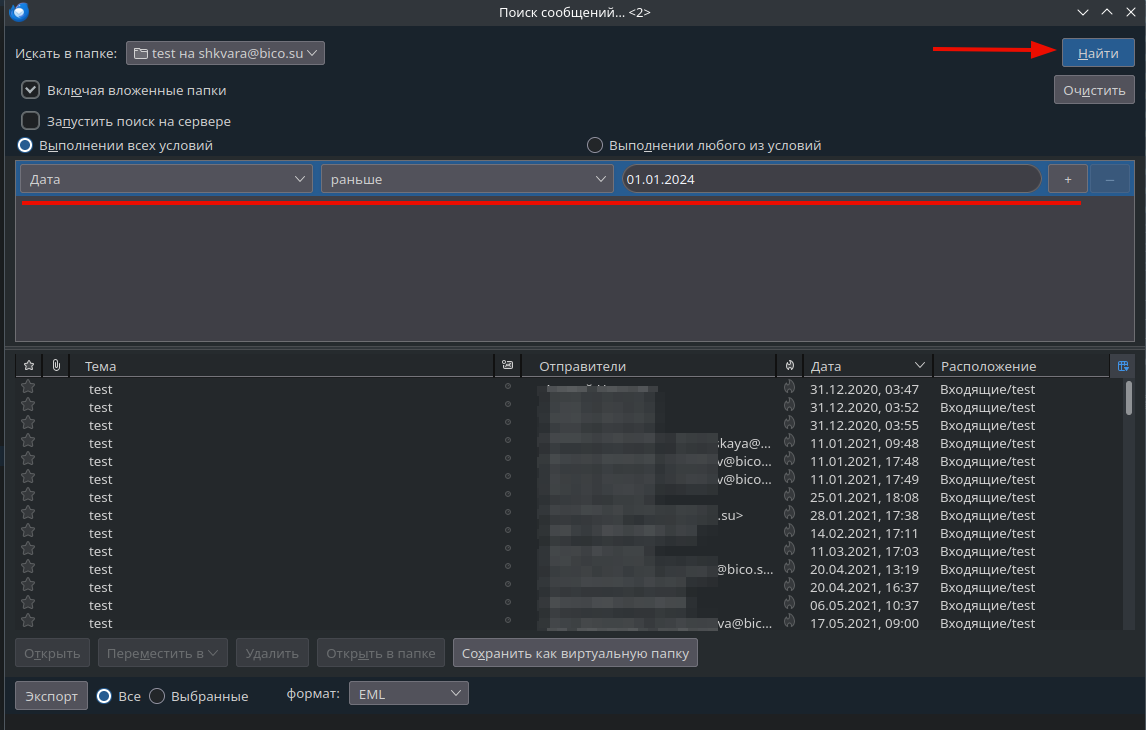
Task: Select date cell '11.01.2021, 09:48'
Action: [x=864, y=444]
